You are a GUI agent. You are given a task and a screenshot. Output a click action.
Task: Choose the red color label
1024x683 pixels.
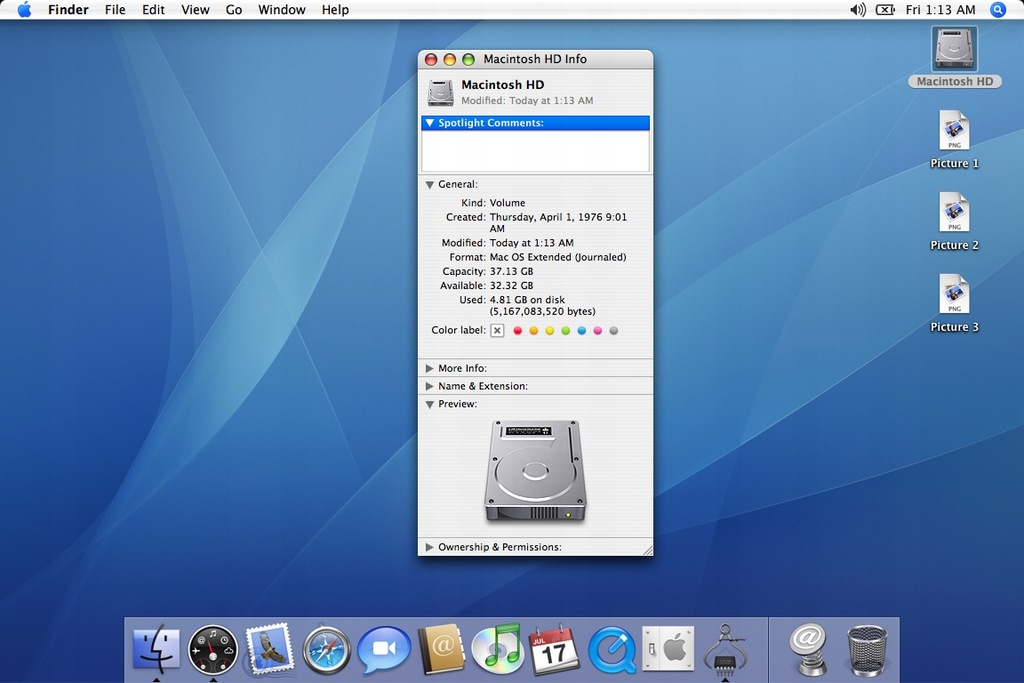[518, 330]
